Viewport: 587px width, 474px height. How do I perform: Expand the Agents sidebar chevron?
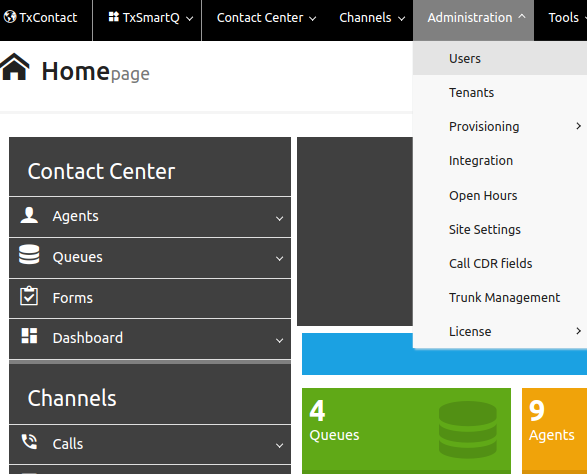(x=279, y=218)
